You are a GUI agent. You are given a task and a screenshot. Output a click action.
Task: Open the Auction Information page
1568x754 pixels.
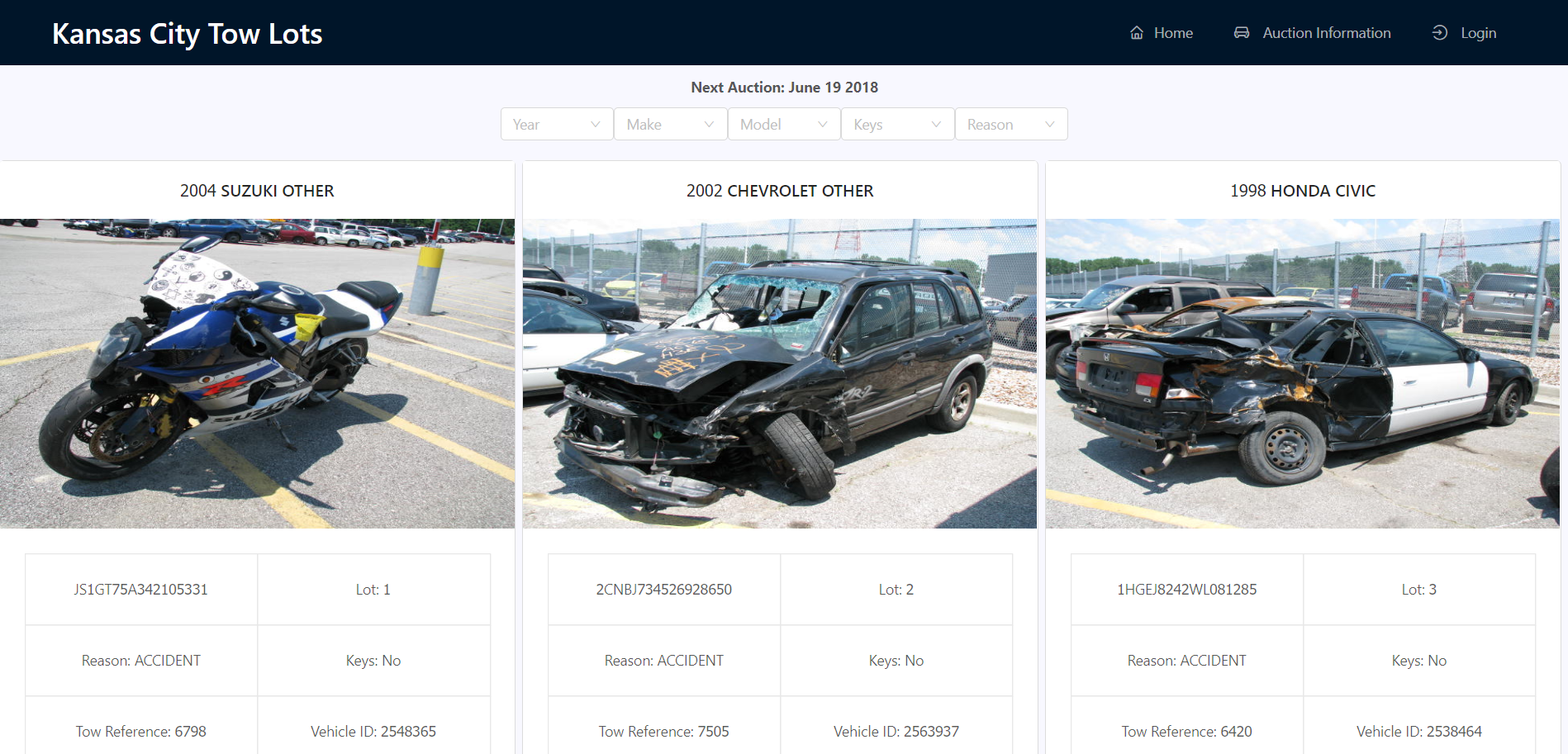(x=1326, y=32)
